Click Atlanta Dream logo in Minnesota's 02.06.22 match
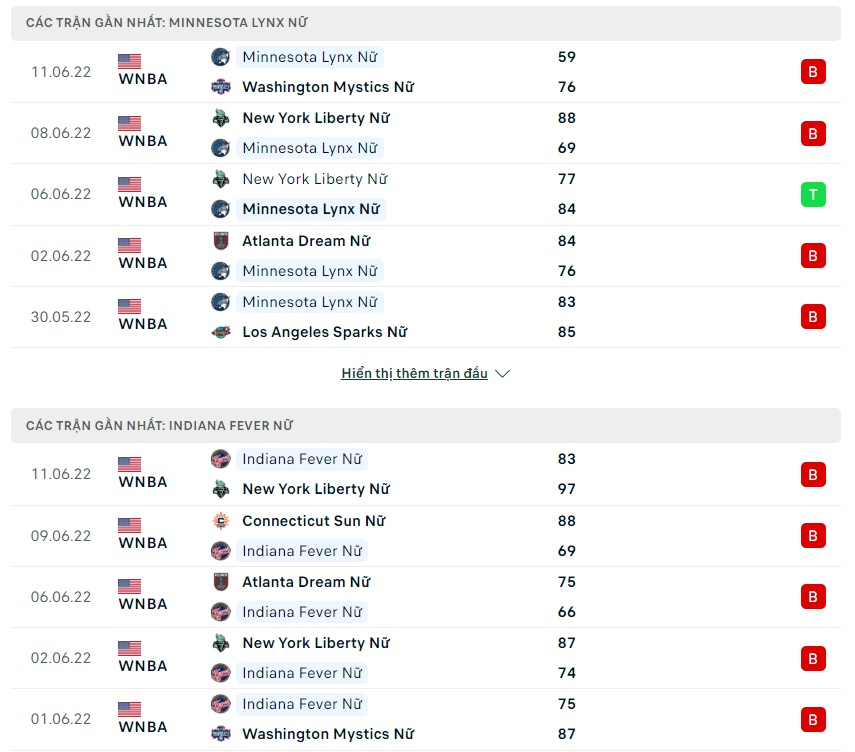855x752 pixels. (221, 241)
